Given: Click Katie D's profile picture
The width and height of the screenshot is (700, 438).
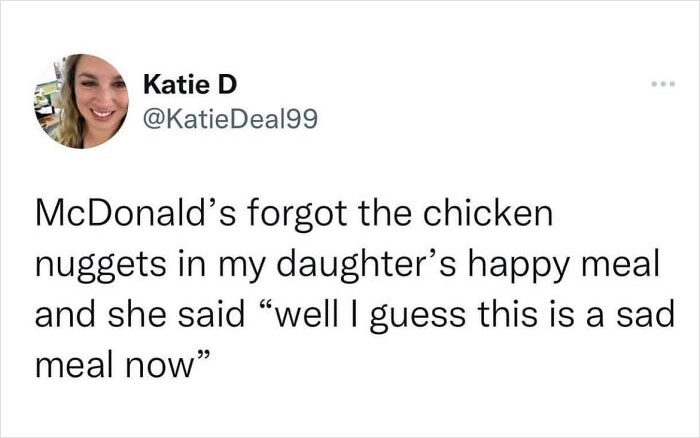Looking at the screenshot, I should (87, 101).
